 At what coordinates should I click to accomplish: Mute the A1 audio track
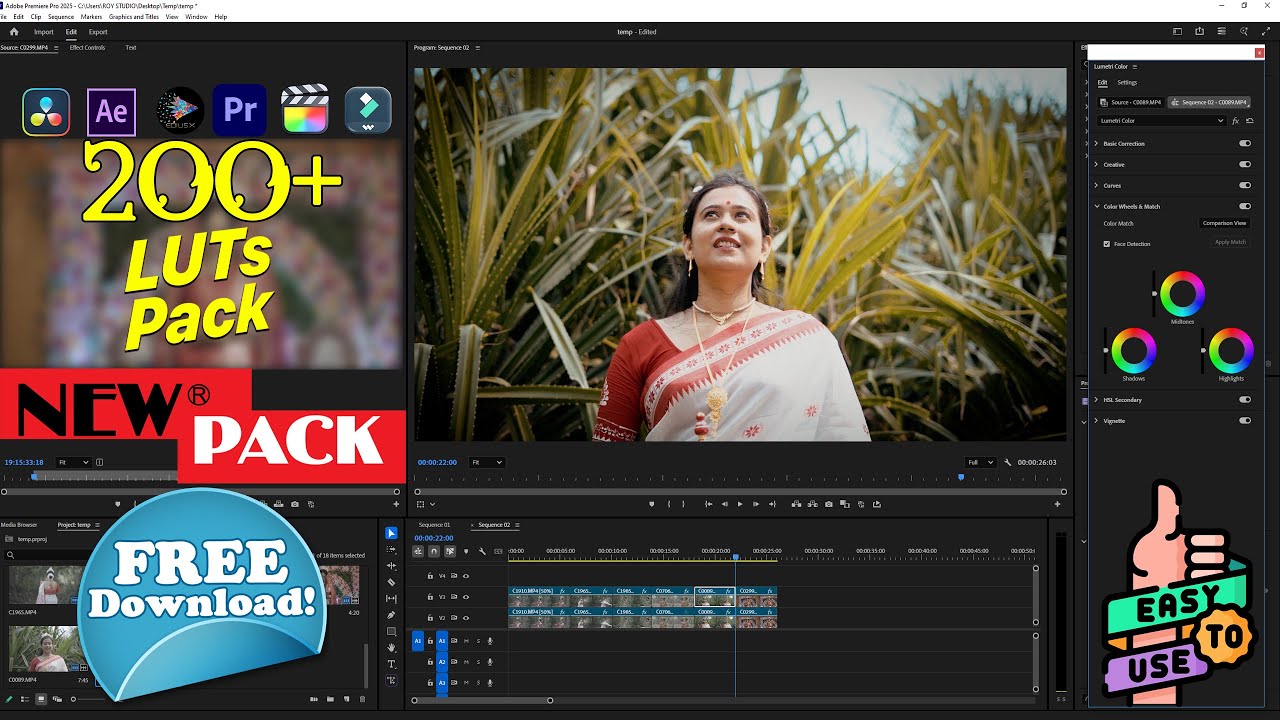click(x=466, y=640)
